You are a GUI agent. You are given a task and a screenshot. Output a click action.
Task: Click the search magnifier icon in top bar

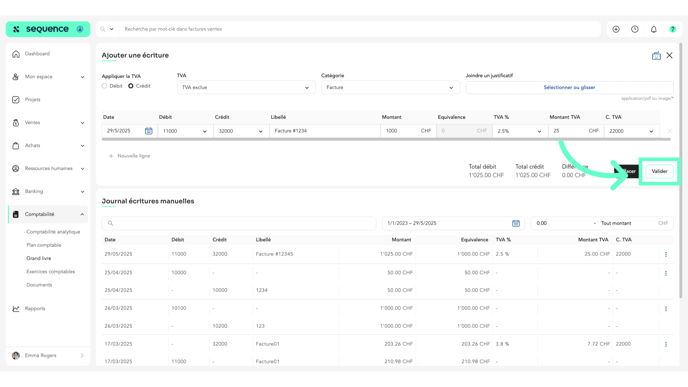103,29
